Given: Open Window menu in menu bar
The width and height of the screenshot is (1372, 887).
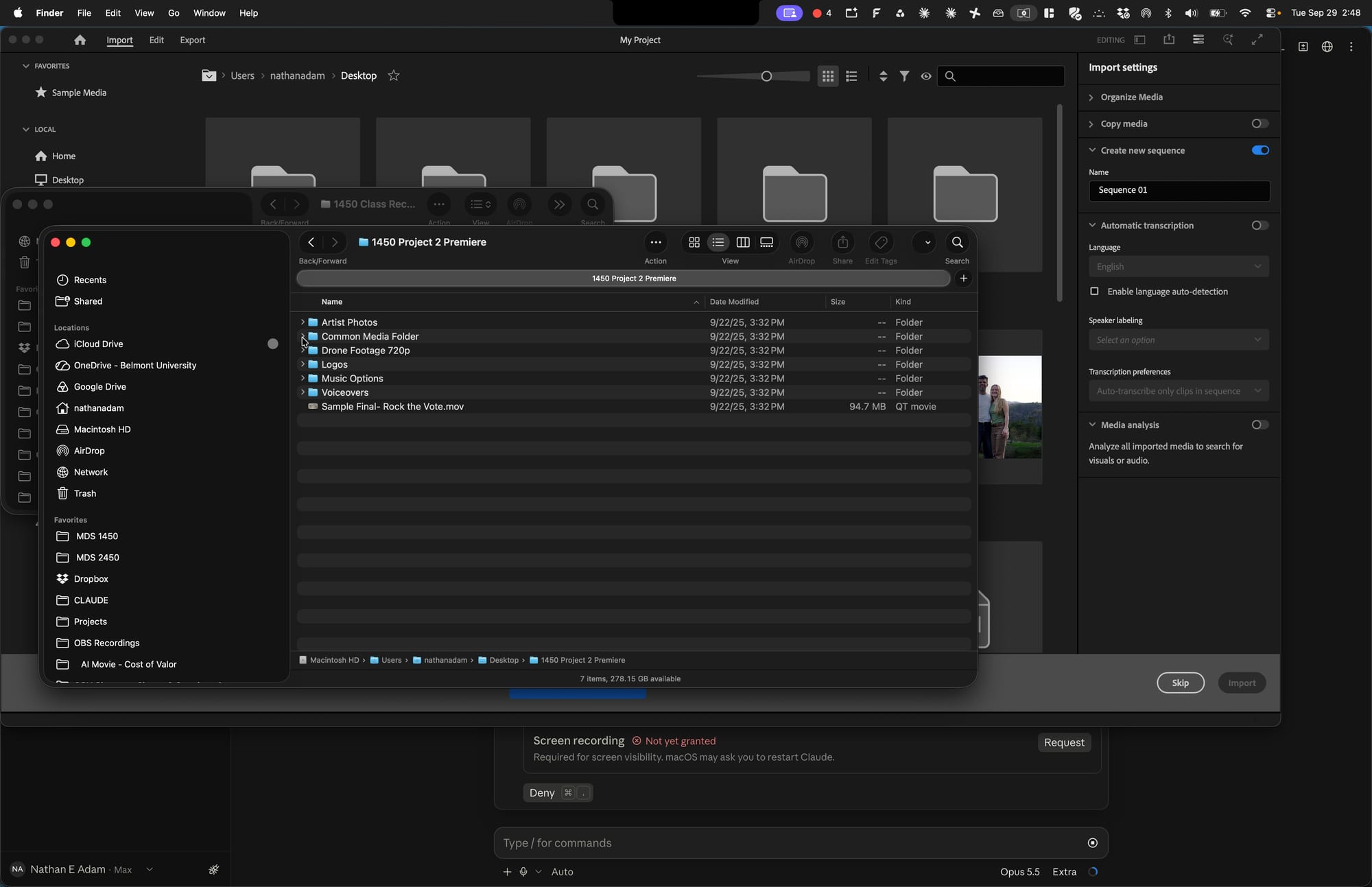Looking at the screenshot, I should (x=209, y=13).
